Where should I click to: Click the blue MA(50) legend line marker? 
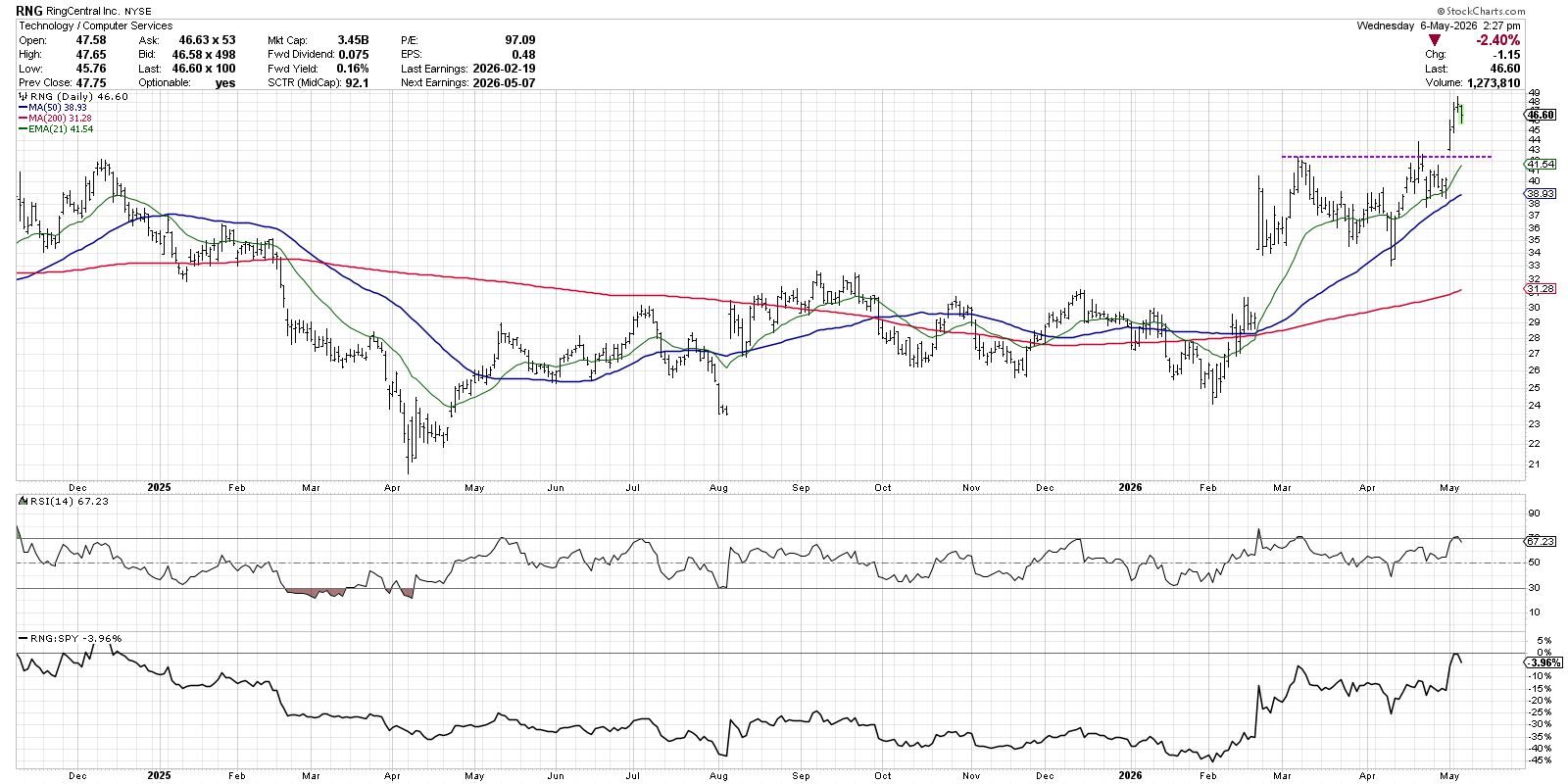[x=24, y=108]
